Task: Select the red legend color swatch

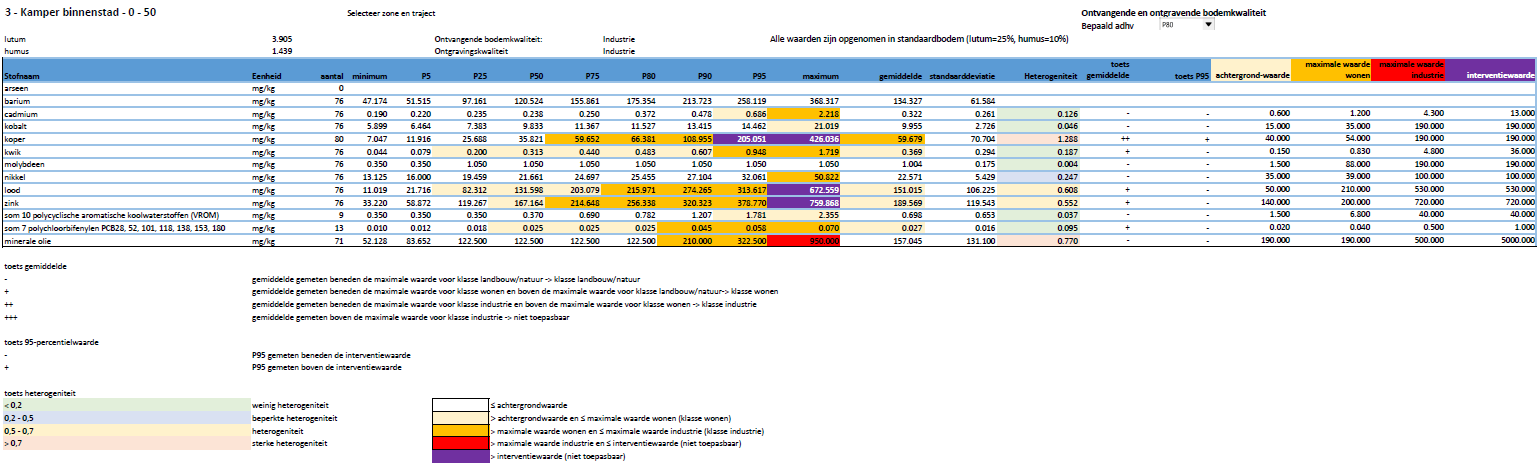Action: tap(458, 443)
